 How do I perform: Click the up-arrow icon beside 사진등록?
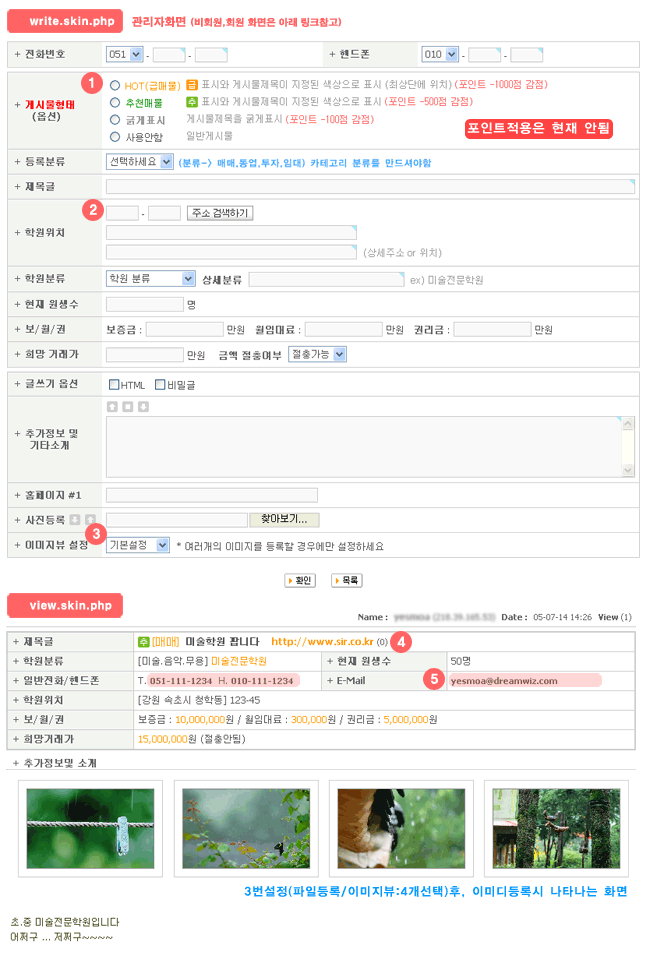(91, 520)
